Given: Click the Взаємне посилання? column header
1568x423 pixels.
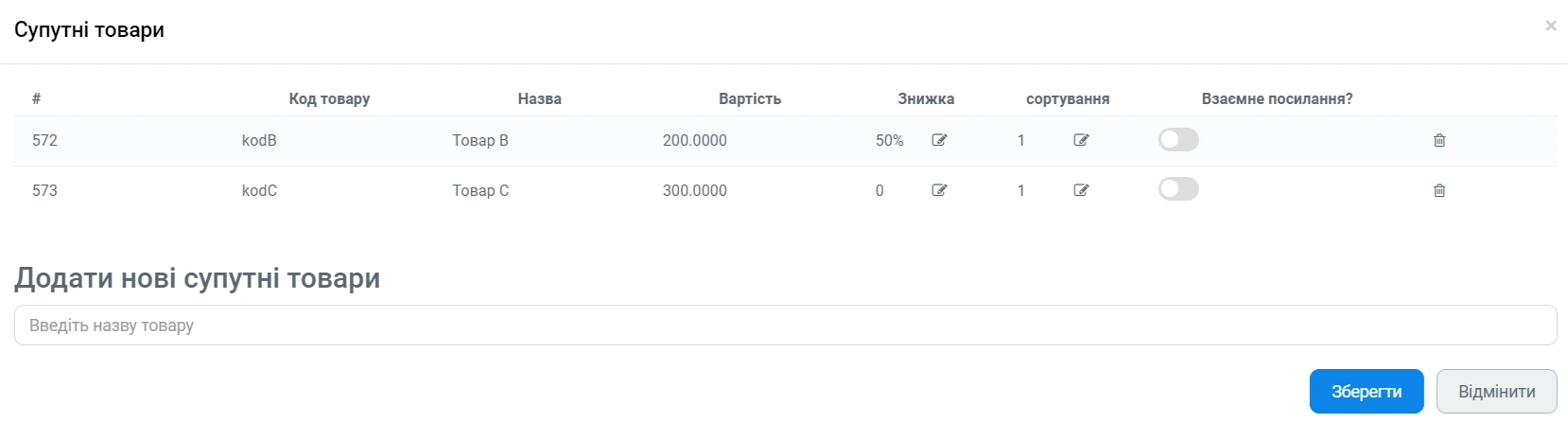Looking at the screenshot, I should [1277, 98].
